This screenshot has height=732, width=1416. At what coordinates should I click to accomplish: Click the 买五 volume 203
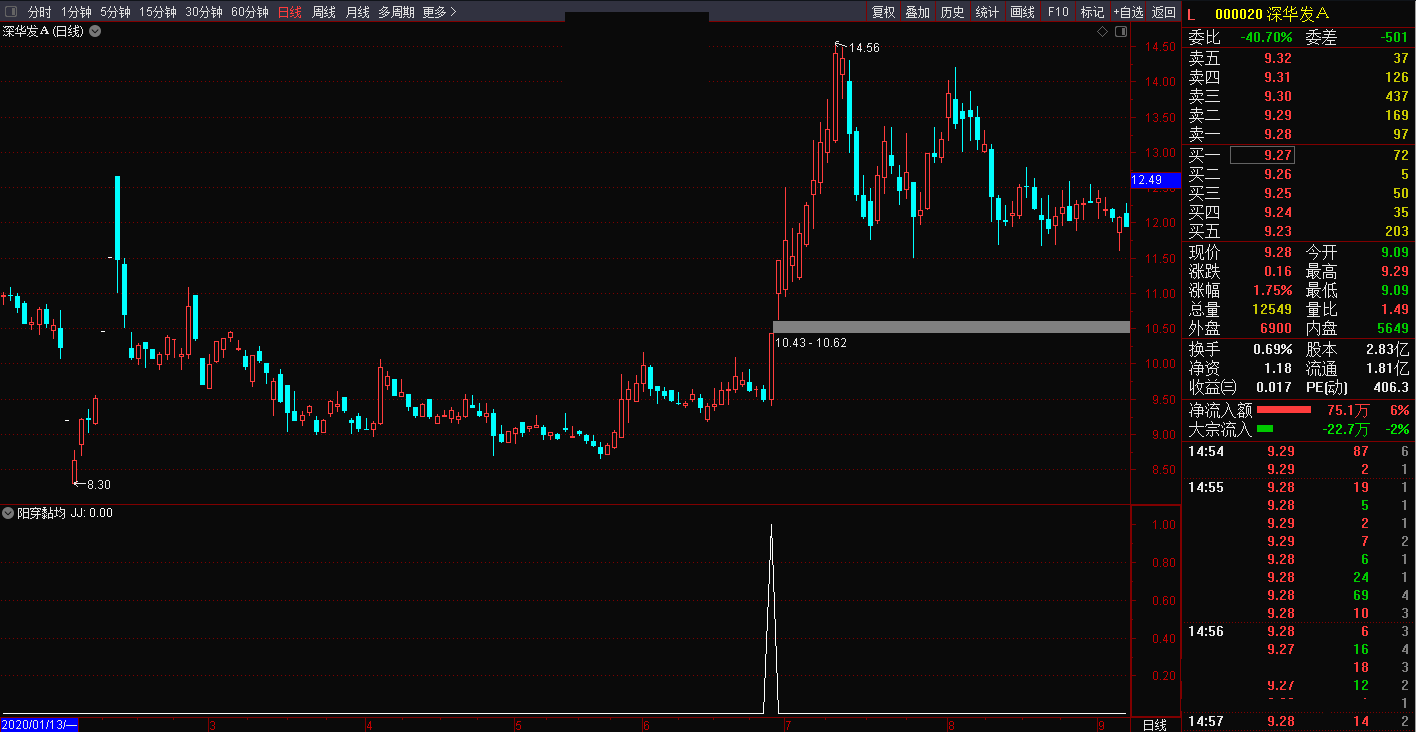(1396, 231)
